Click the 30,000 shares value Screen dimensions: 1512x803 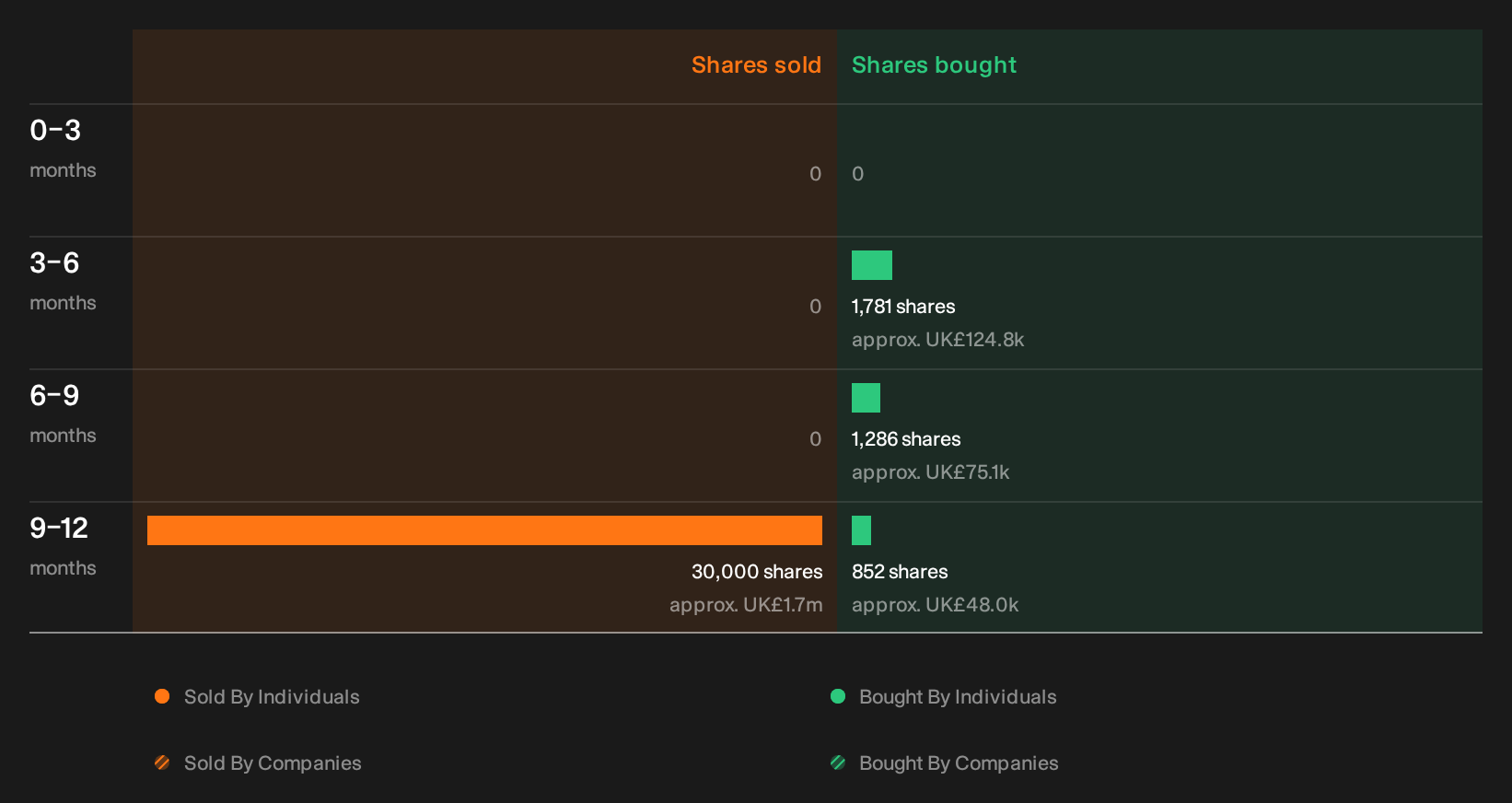tap(757, 572)
